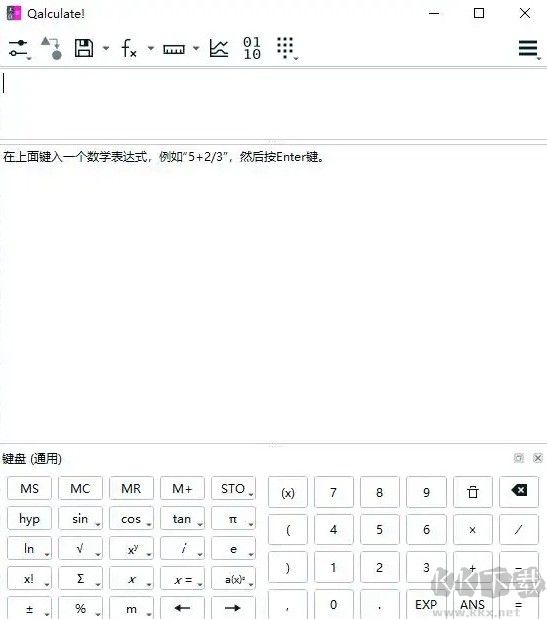The width and height of the screenshot is (547, 619).
Task: Click the sin function button
Action: tap(80, 518)
